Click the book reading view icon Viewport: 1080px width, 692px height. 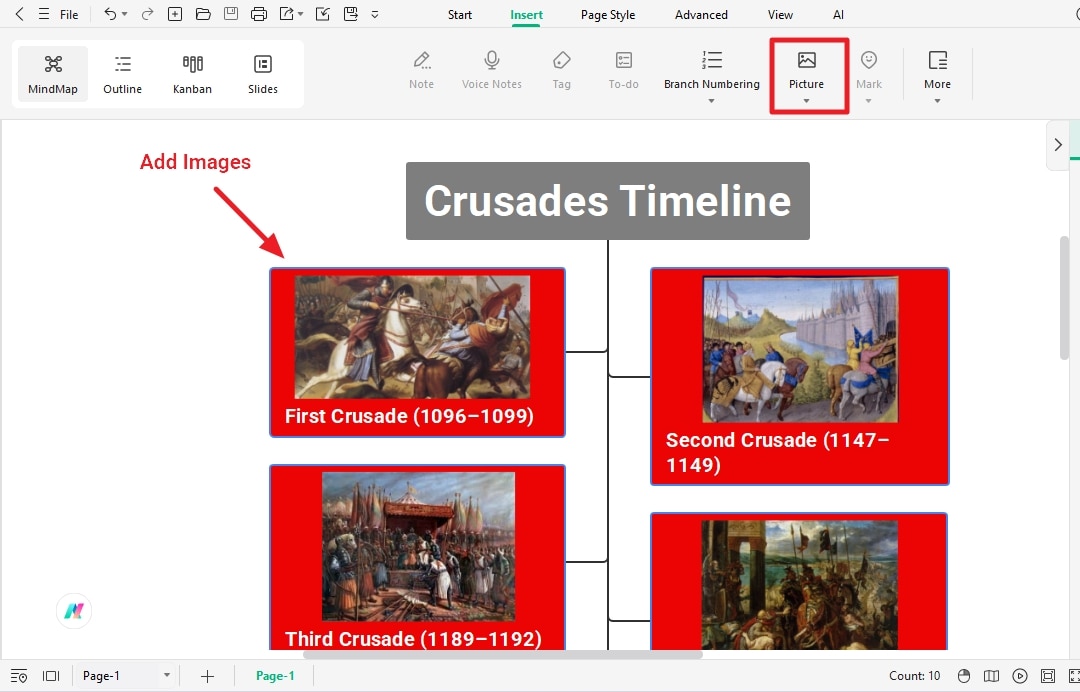[991, 675]
